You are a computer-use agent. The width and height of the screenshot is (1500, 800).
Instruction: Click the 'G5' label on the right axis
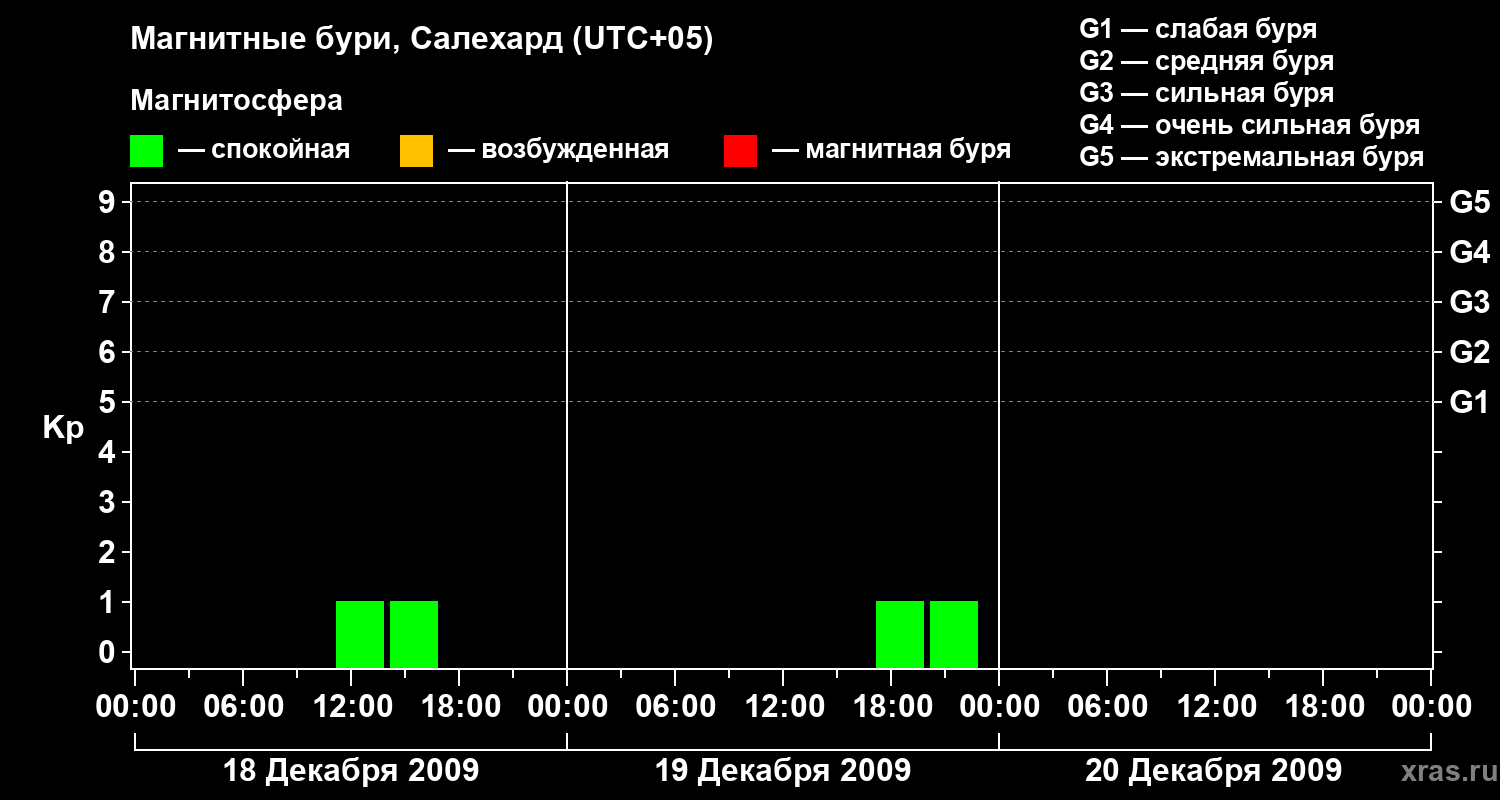pyautogui.click(x=1470, y=202)
